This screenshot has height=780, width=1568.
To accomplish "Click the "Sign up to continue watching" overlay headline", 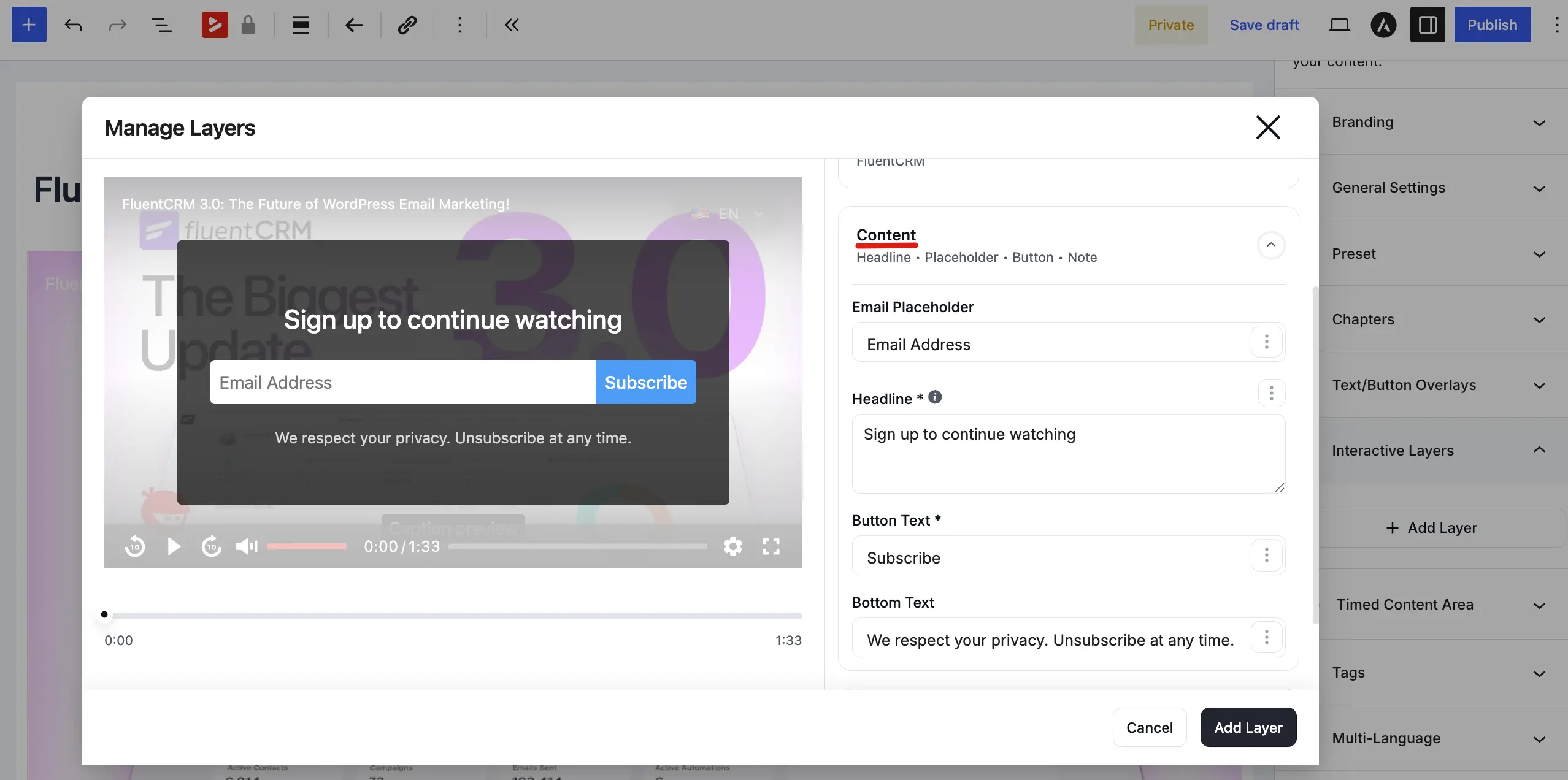I will (x=453, y=320).
